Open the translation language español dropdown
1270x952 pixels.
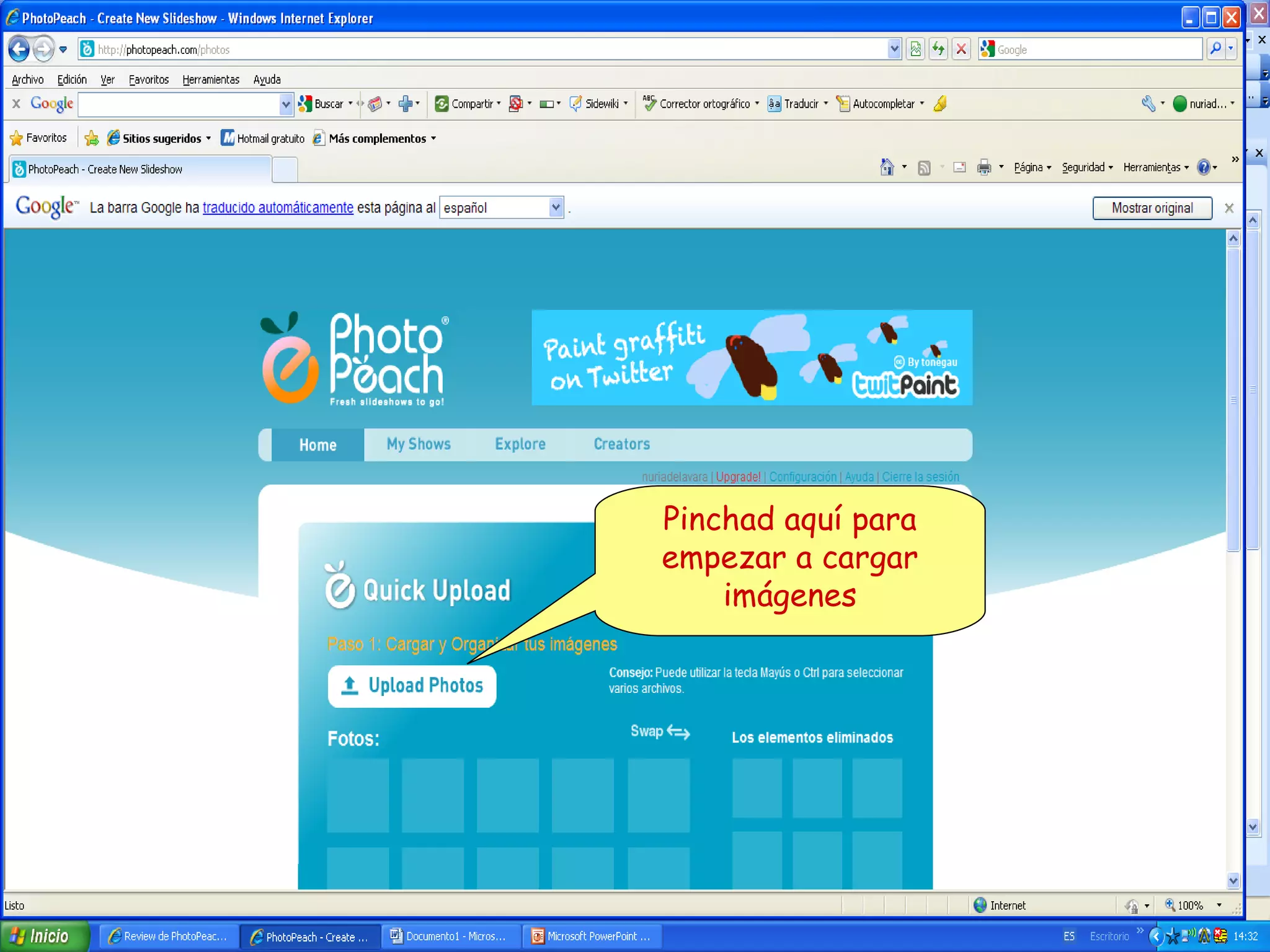pyautogui.click(x=502, y=208)
